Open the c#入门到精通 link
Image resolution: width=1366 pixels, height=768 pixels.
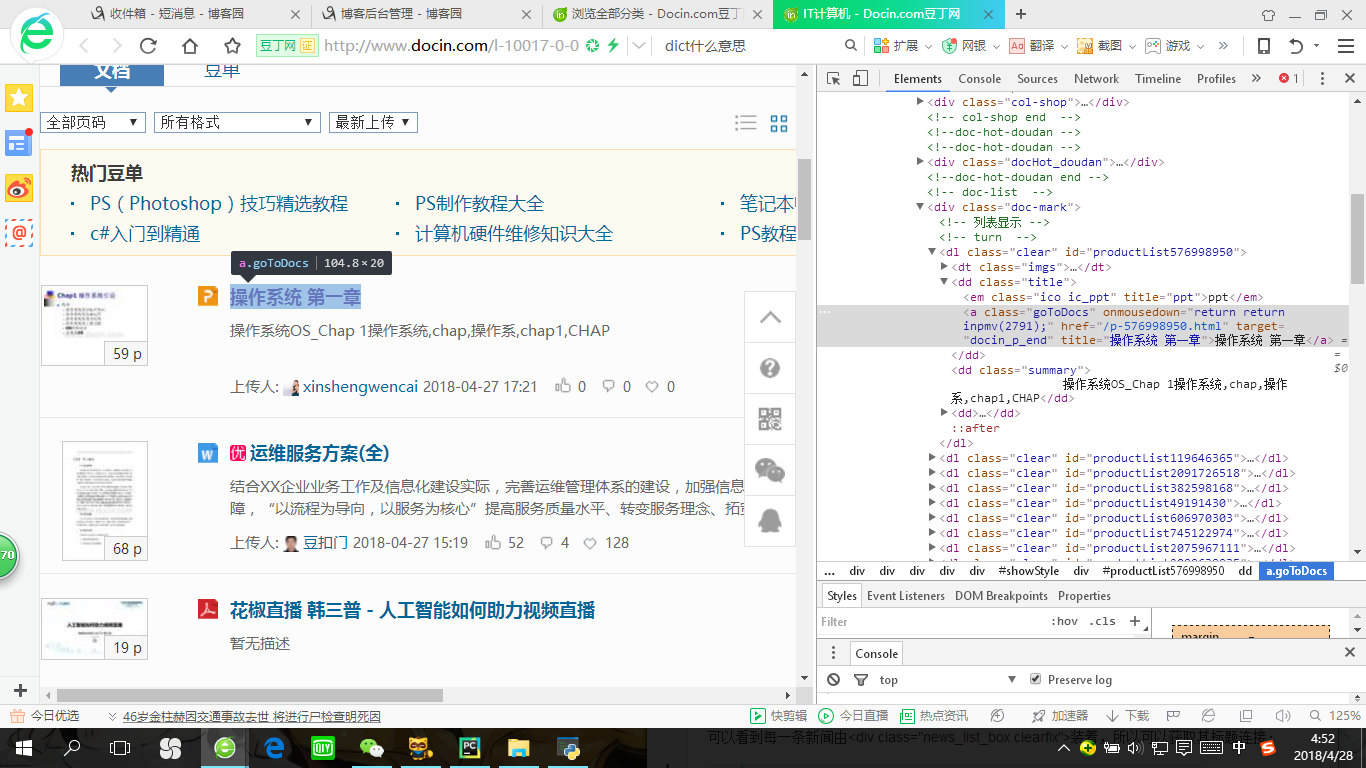coord(146,235)
